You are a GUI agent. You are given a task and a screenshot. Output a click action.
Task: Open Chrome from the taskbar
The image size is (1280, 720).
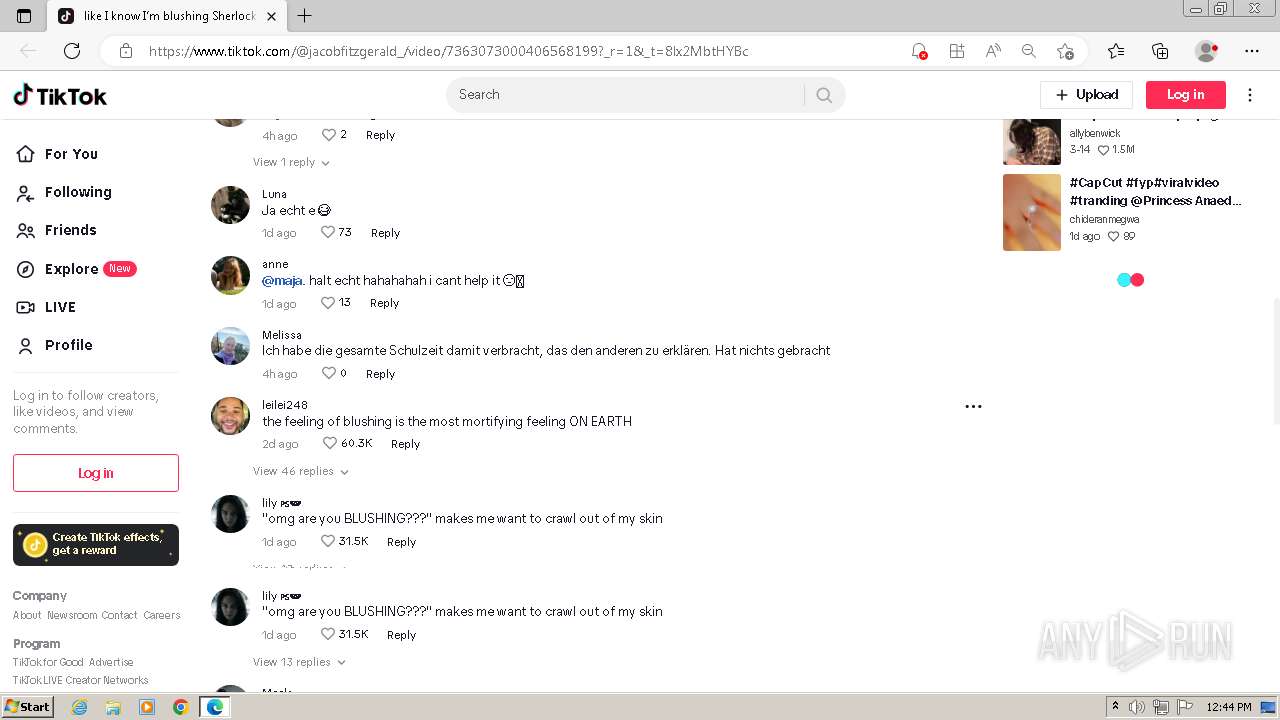click(x=180, y=707)
